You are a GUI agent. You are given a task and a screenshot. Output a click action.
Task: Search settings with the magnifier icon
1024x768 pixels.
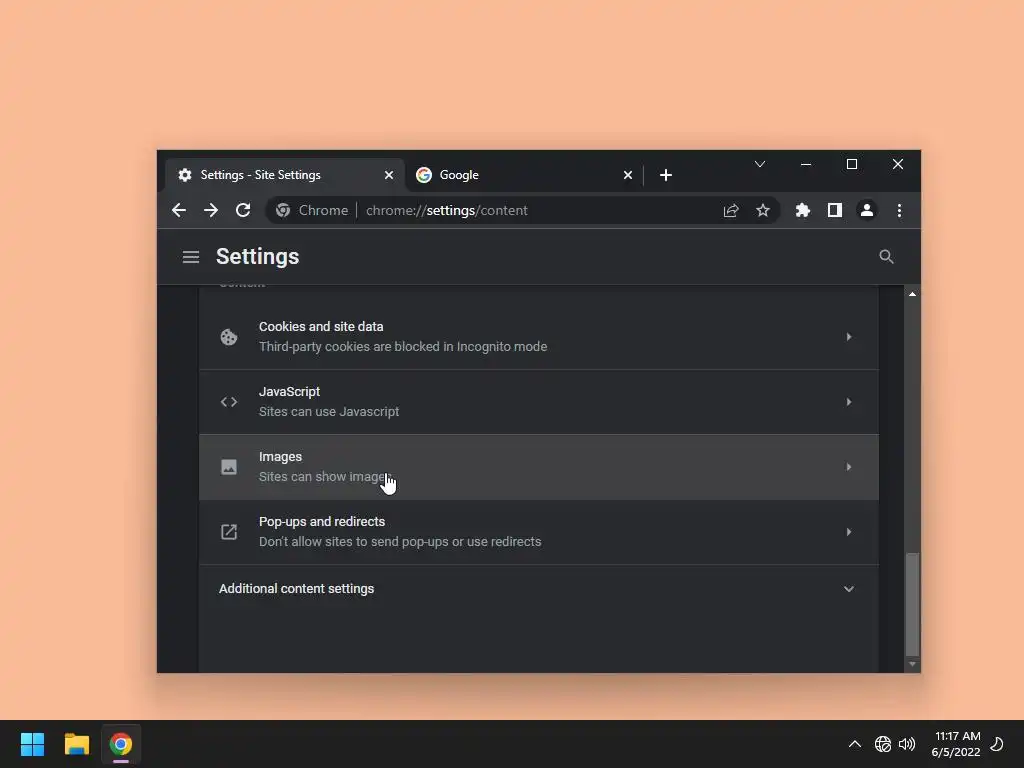pos(886,257)
